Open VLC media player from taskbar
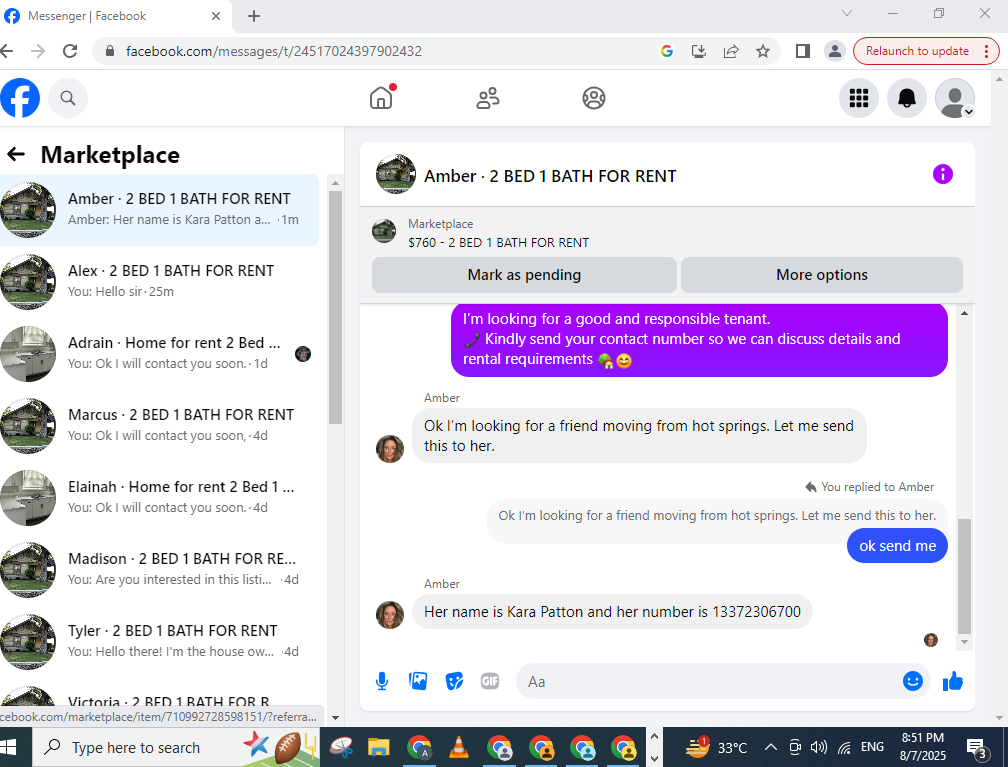 [458, 748]
